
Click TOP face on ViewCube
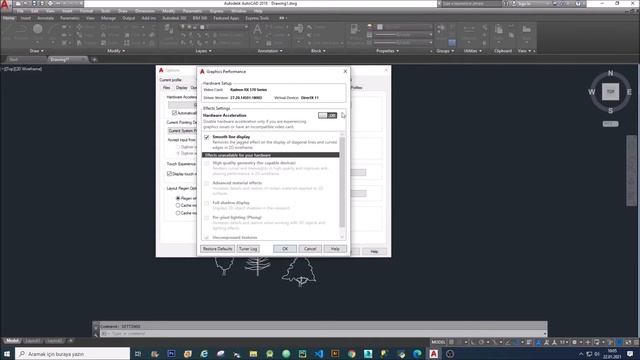pos(610,92)
